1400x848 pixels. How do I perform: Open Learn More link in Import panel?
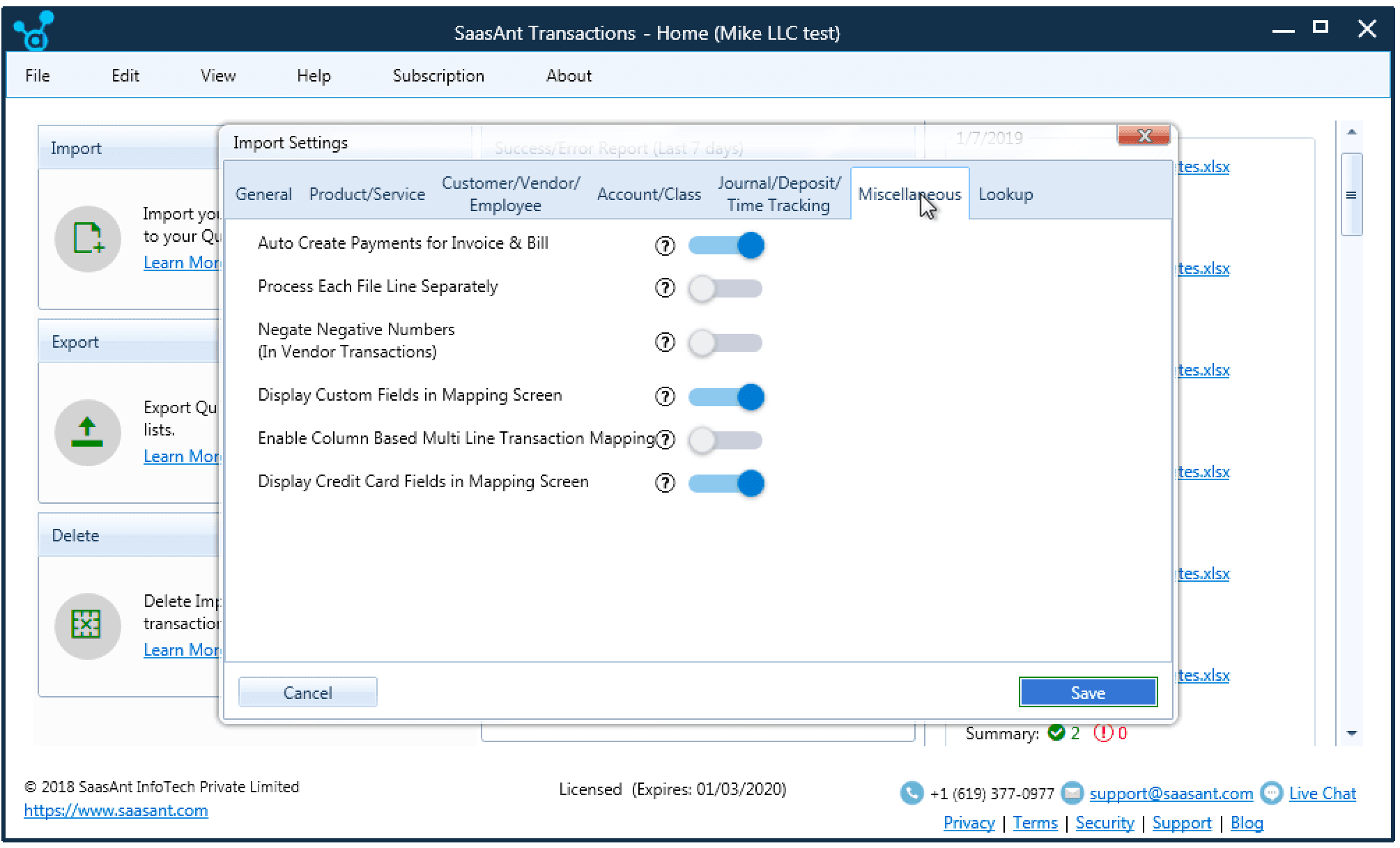click(181, 263)
